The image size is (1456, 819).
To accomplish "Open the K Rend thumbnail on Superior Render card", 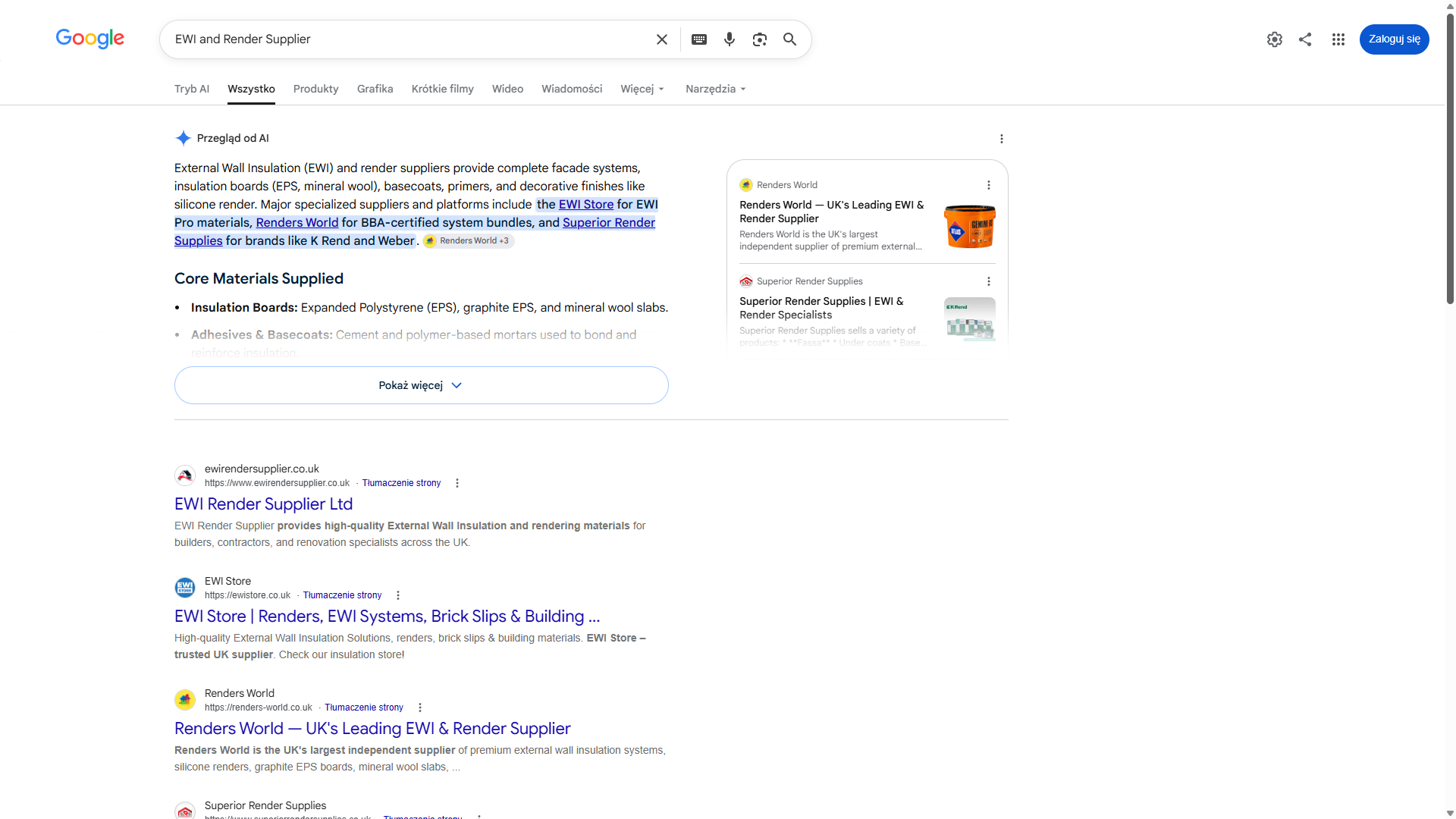I will coord(970,318).
